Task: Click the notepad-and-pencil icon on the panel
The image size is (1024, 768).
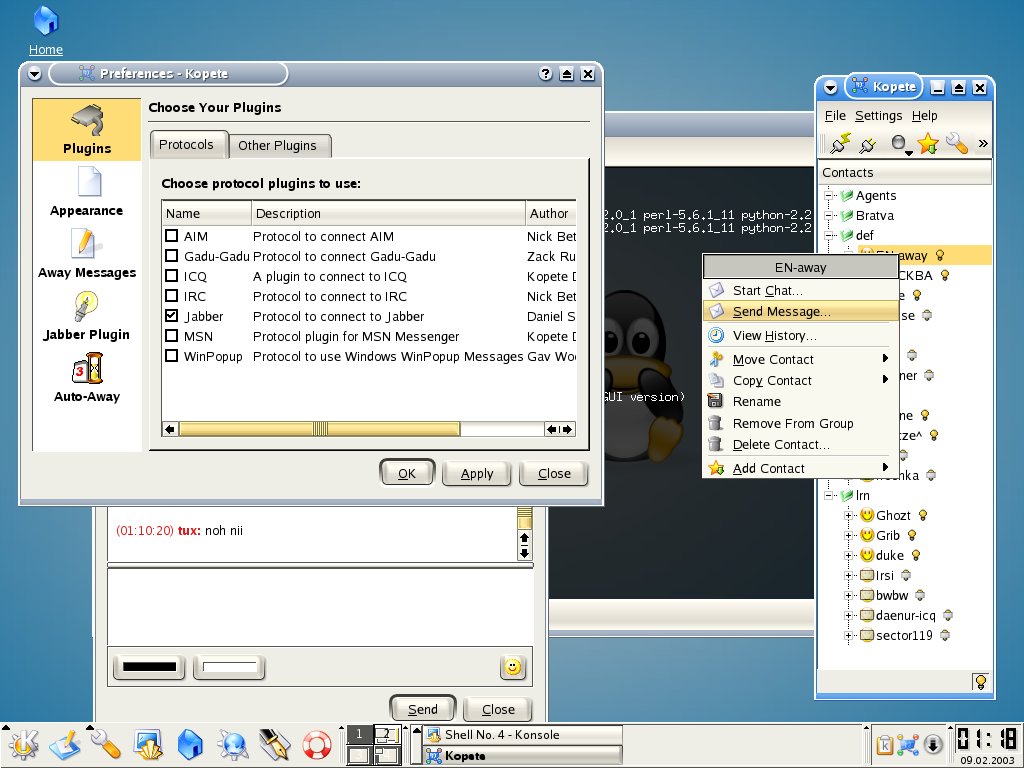Action: [x=64, y=744]
